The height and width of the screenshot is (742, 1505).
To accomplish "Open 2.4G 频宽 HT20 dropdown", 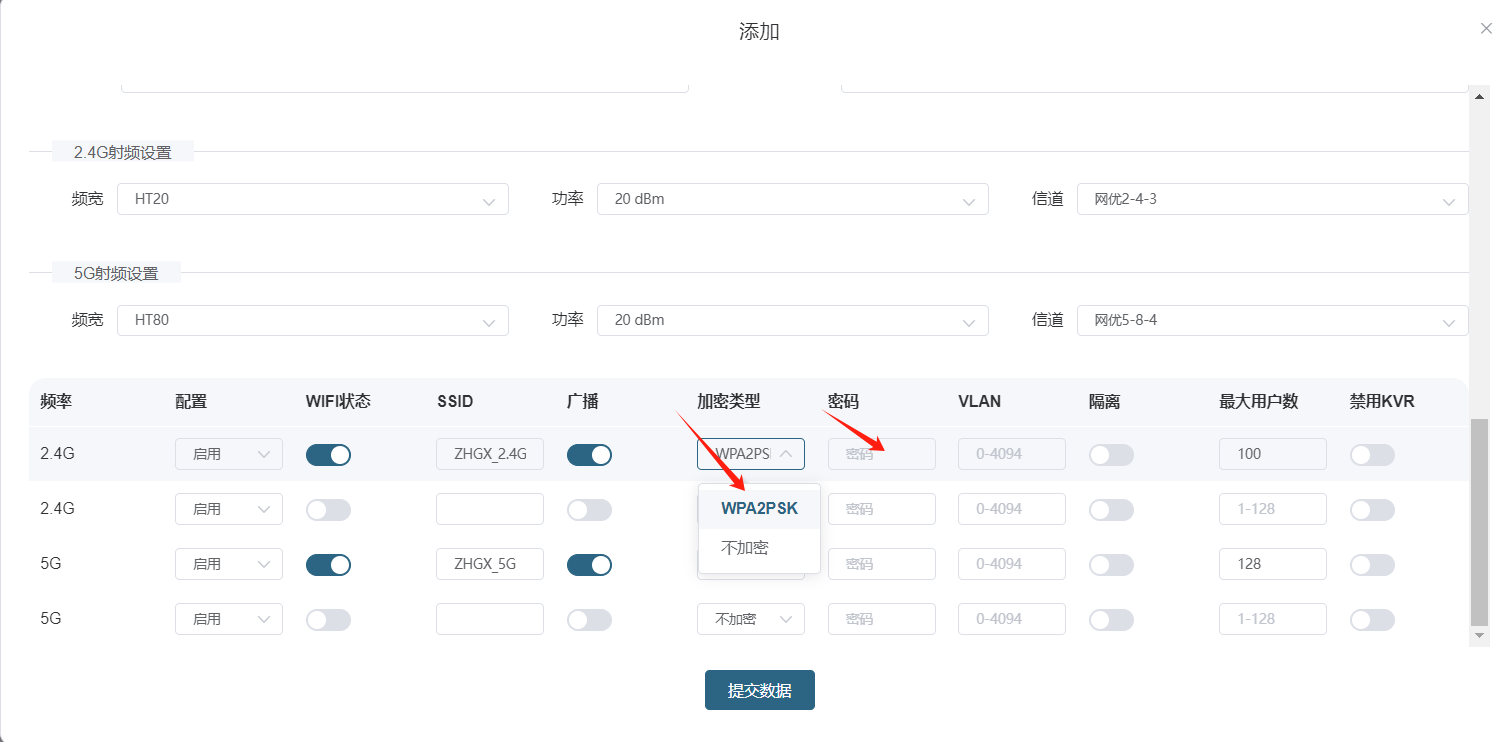I will pos(312,199).
